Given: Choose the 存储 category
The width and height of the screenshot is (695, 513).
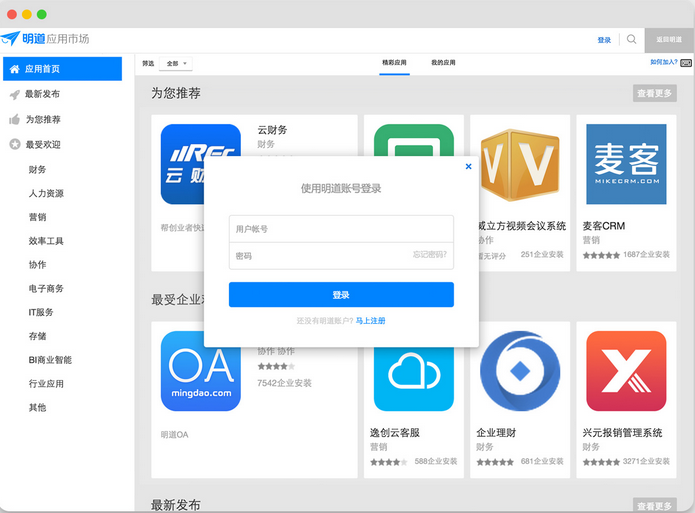Looking at the screenshot, I should 37,336.
